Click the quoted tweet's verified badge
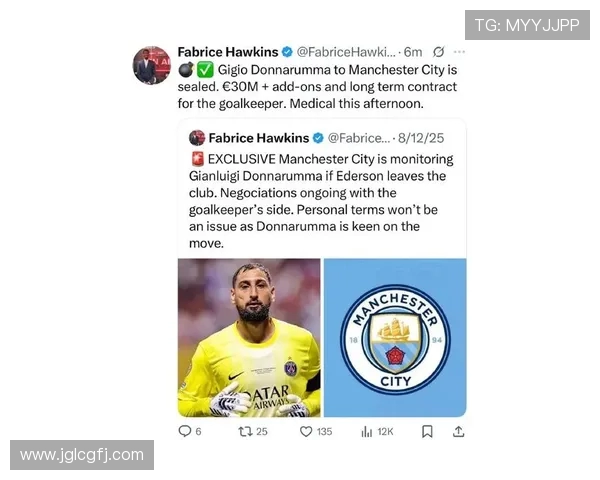Screen dimensions: 600x480 pyautogui.click(x=318, y=138)
